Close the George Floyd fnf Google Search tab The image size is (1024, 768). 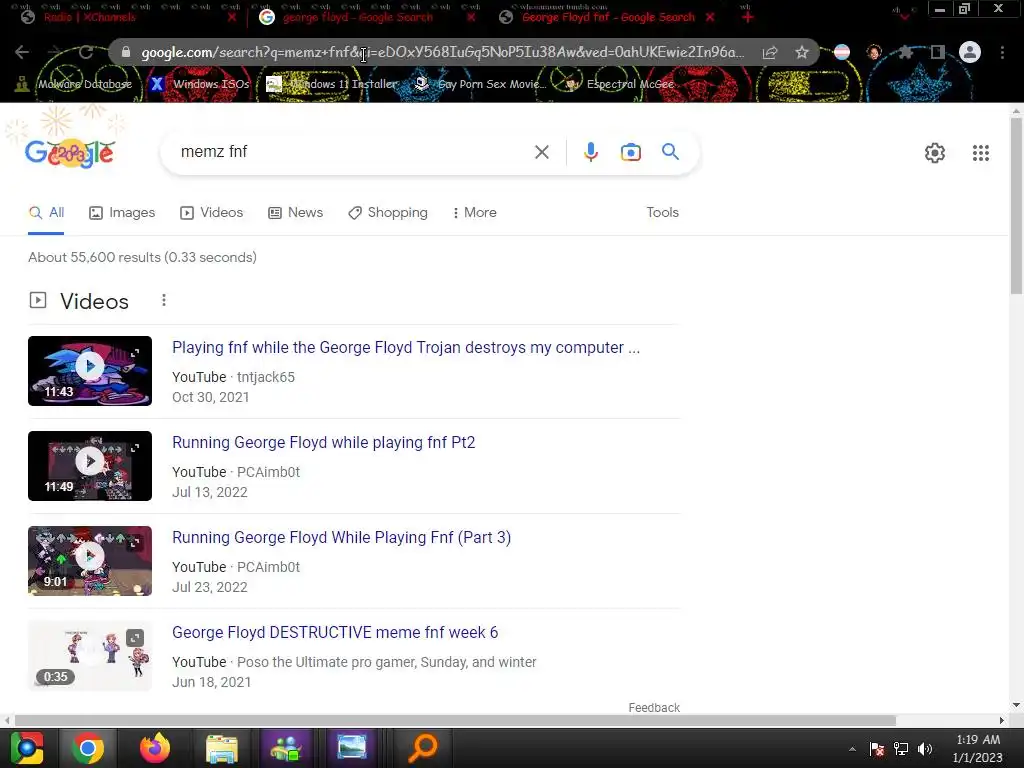coord(710,17)
